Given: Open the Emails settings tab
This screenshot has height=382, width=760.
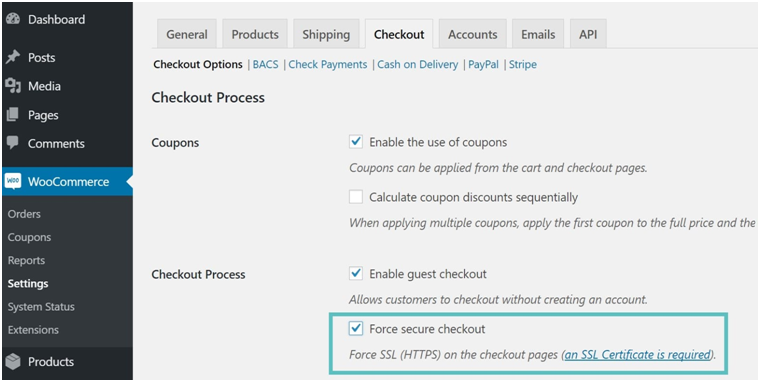Looking at the screenshot, I should [x=538, y=34].
